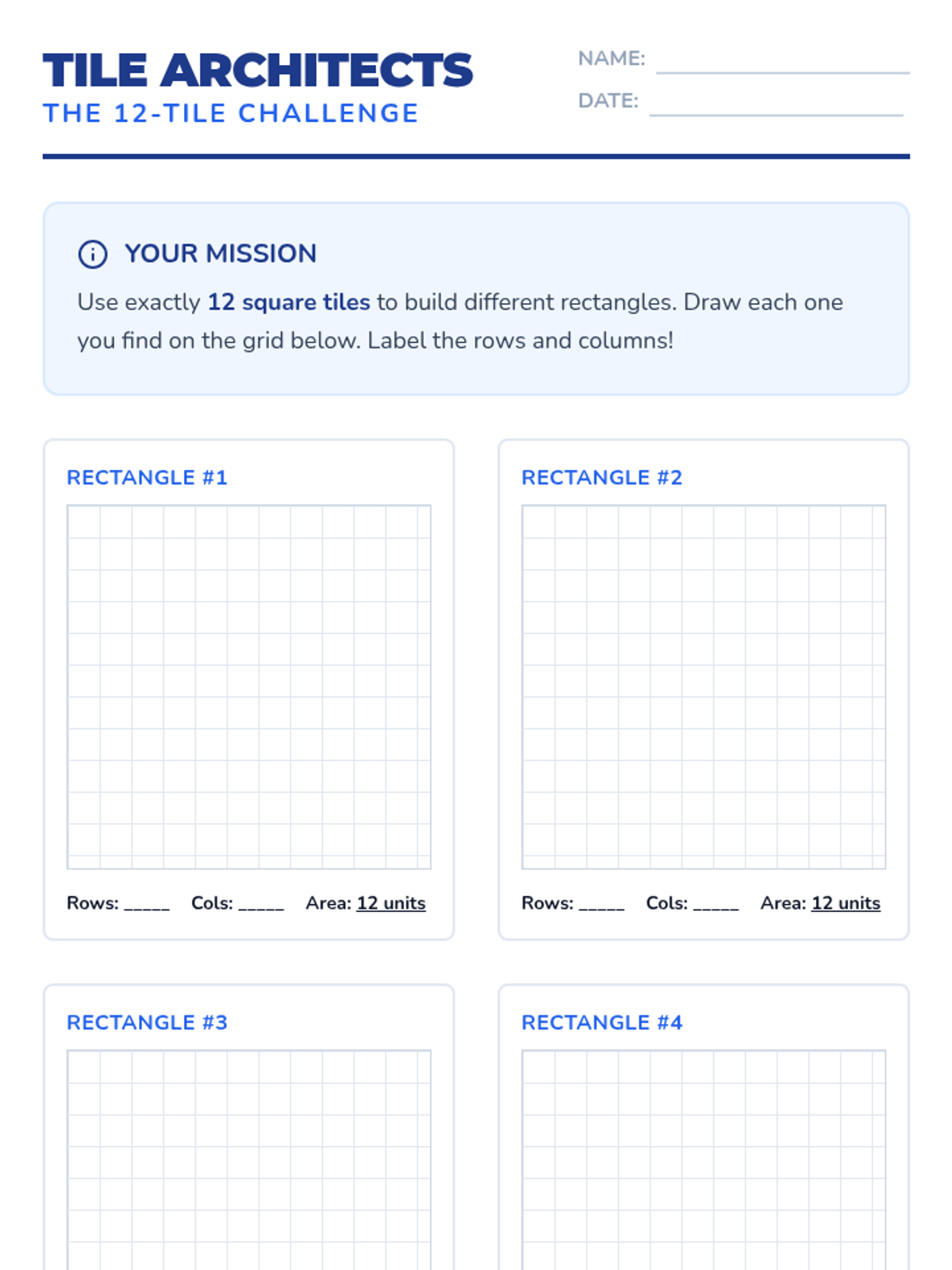Image resolution: width=952 pixels, height=1270 pixels.
Task: Click the Cols blank under Rectangle #2
Action: tap(716, 903)
